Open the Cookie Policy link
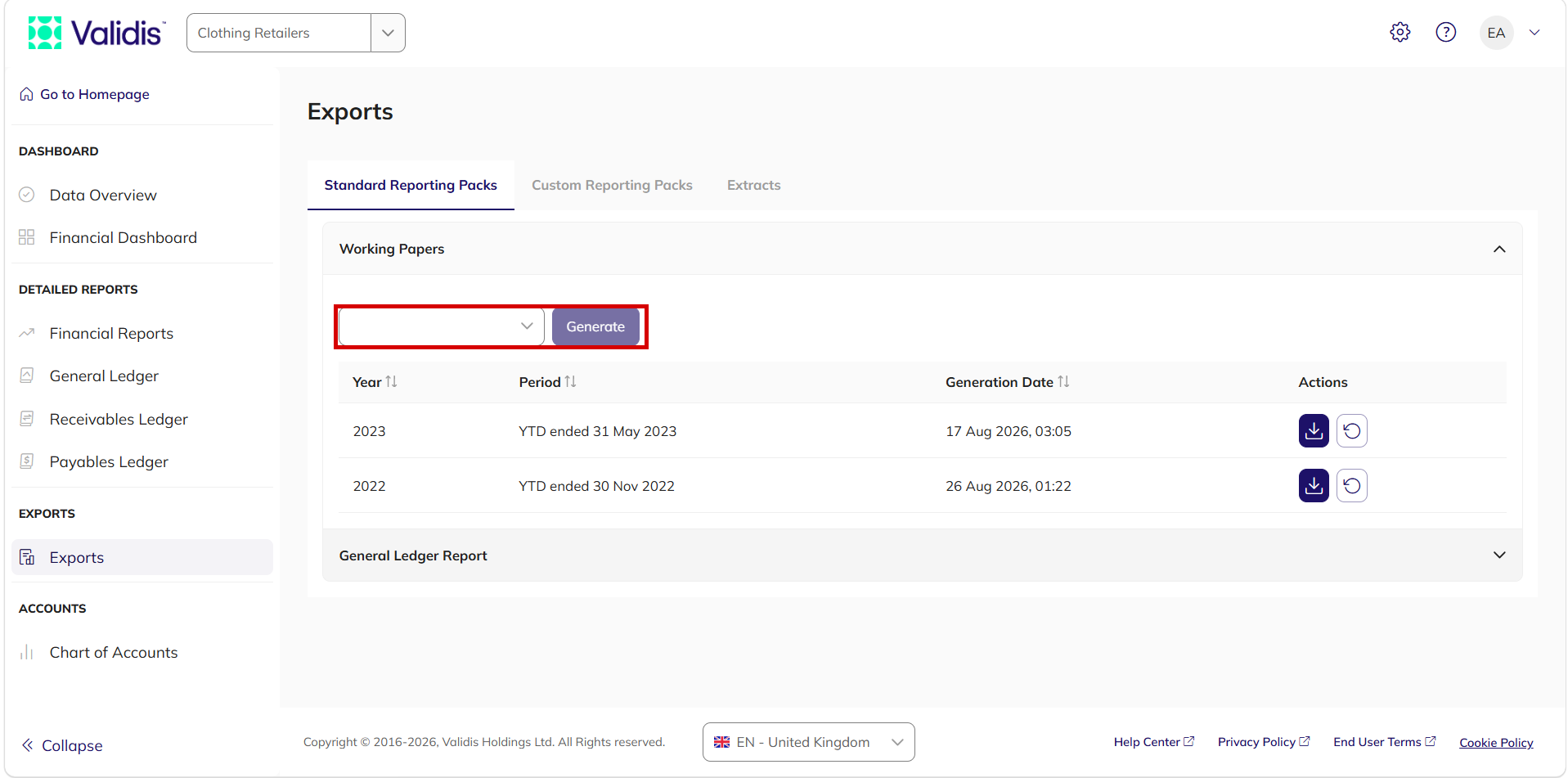The height and width of the screenshot is (778, 1568). pos(1496,743)
